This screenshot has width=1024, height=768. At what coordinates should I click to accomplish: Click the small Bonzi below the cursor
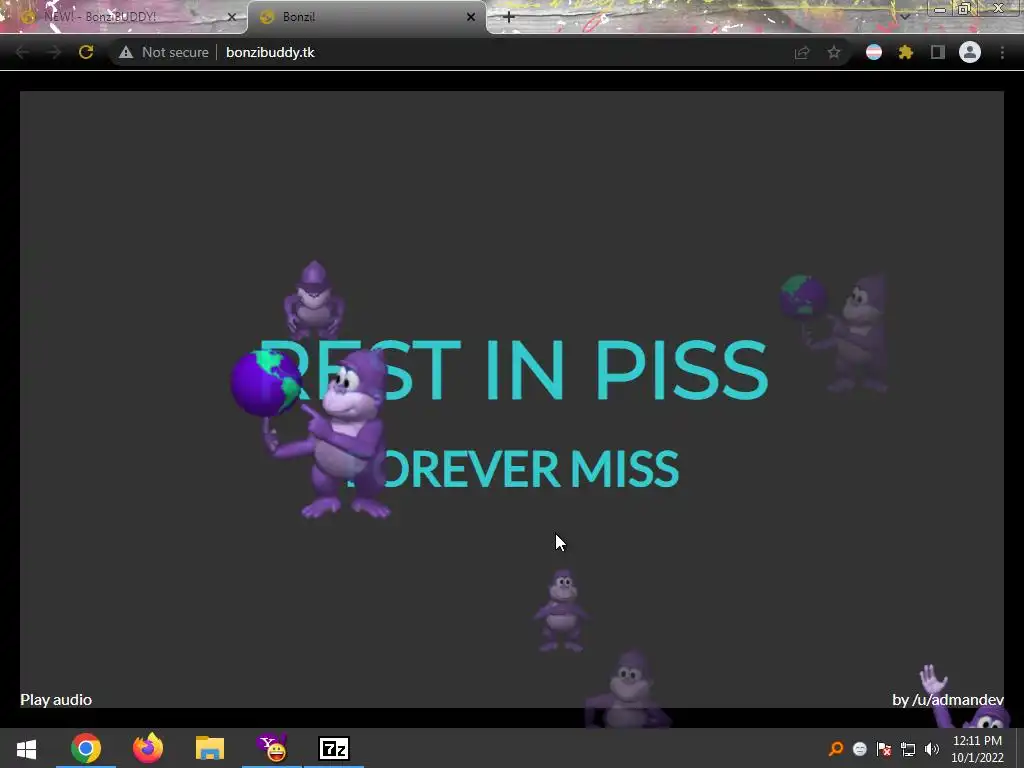[x=560, y=610]
